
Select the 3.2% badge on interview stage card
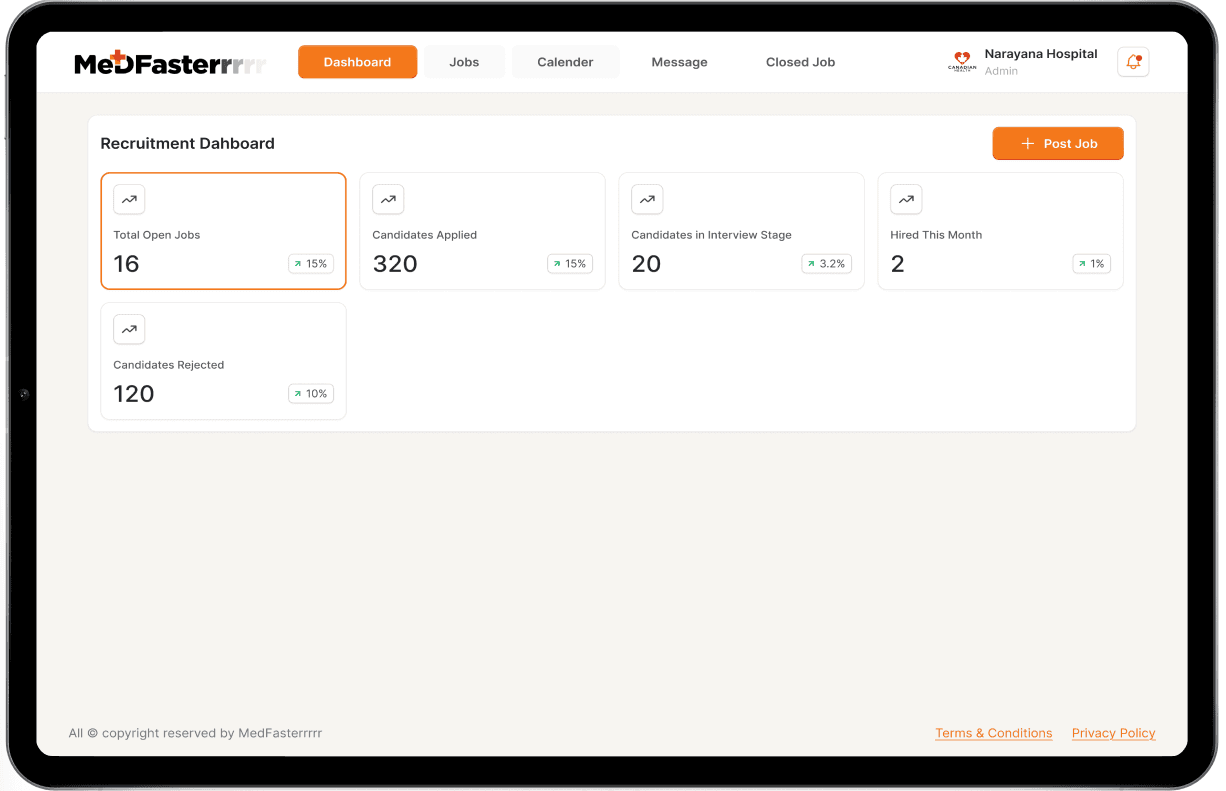tap(827, 263)
